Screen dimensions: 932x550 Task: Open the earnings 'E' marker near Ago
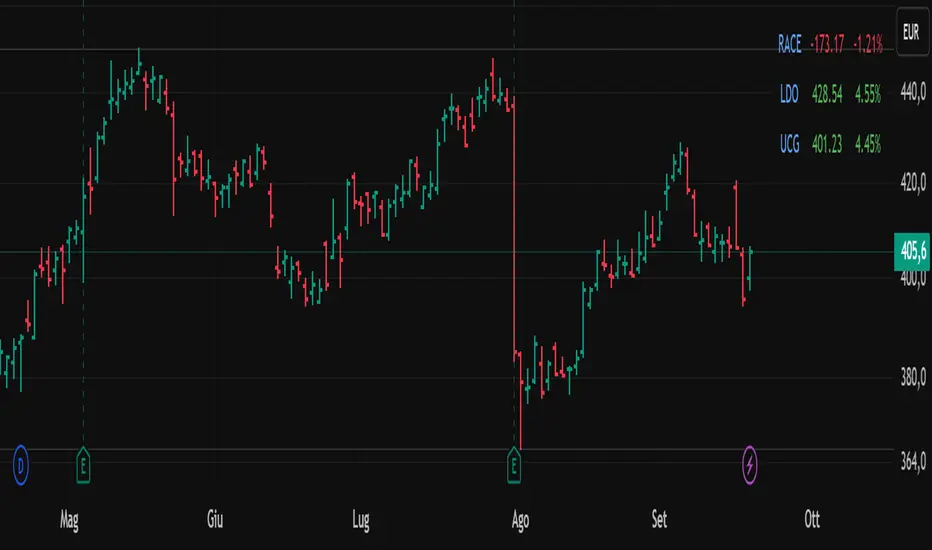514,465
